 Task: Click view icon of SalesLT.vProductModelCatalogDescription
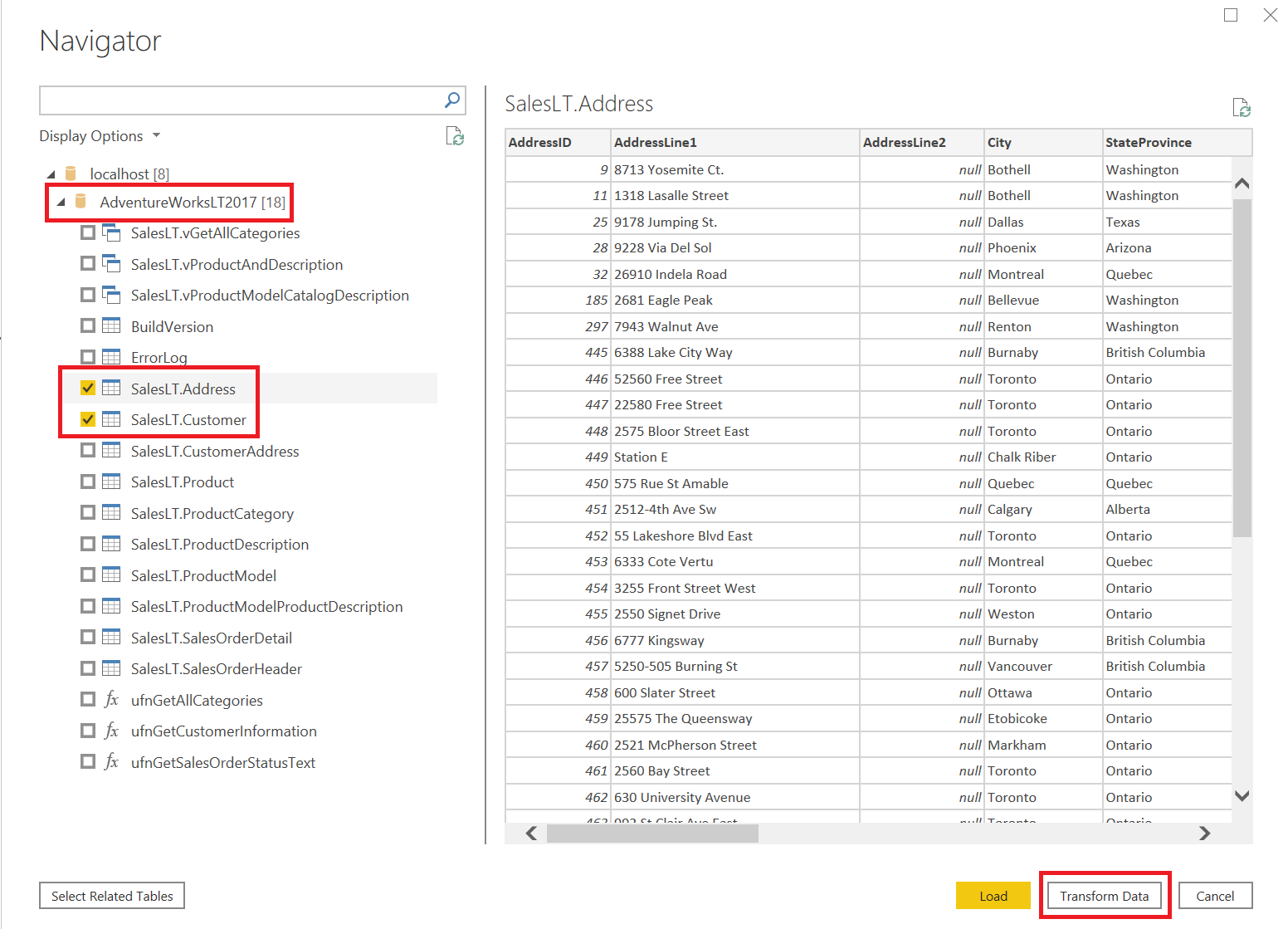[111, 295]
